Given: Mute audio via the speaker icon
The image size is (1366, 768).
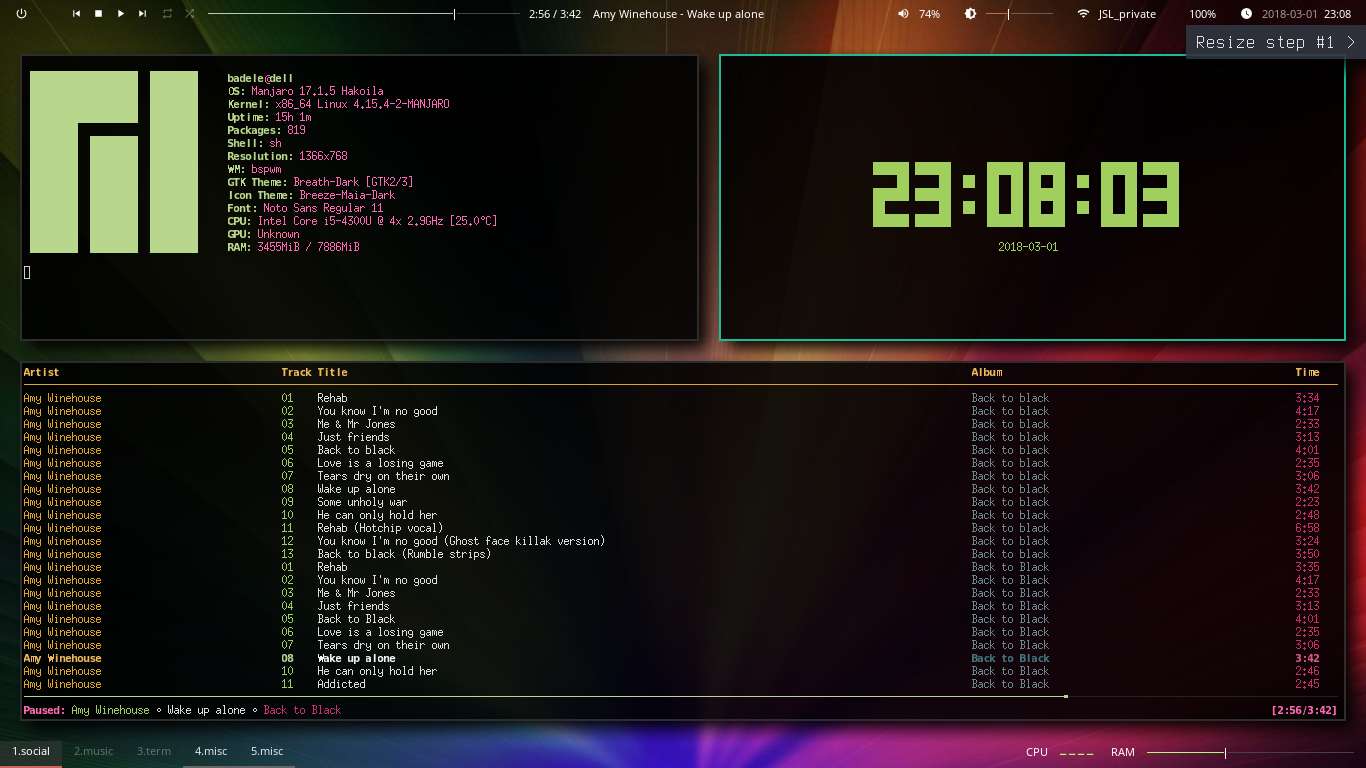Looking at the screenshot, I should coord(904,14).
